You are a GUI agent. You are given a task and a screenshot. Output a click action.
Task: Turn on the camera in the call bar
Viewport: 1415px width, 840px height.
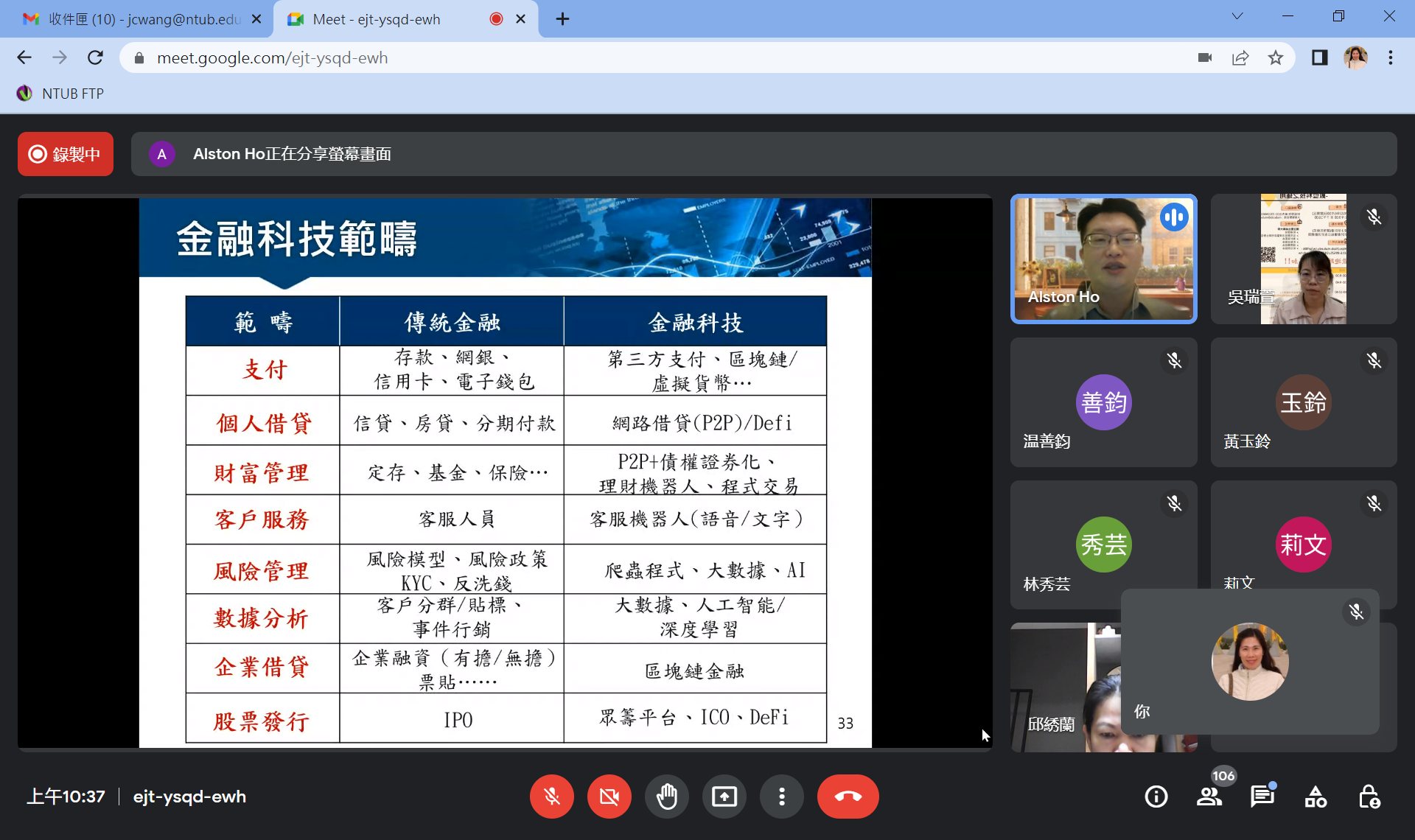tap(609, 797)
